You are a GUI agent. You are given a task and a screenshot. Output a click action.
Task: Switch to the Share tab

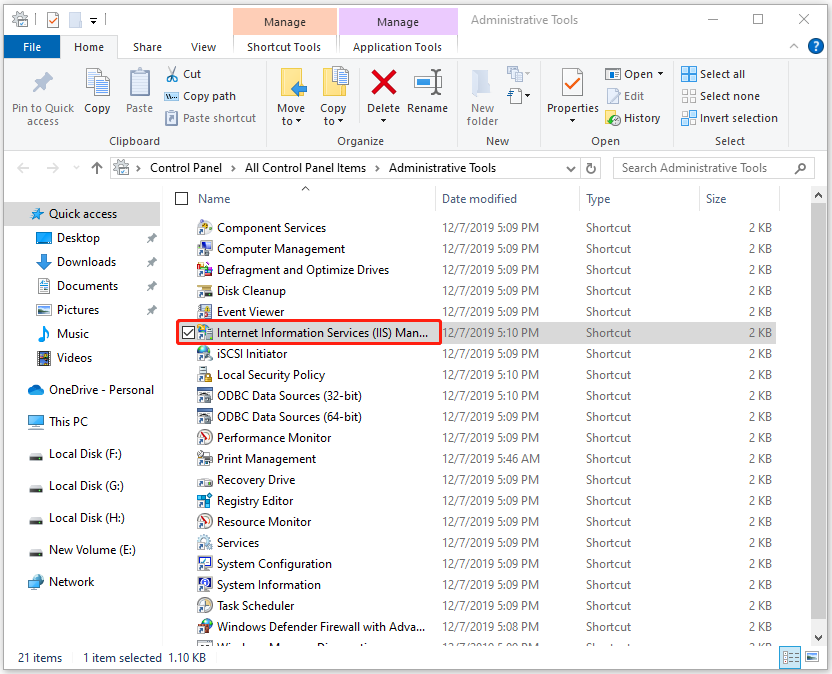pos(148,47)
